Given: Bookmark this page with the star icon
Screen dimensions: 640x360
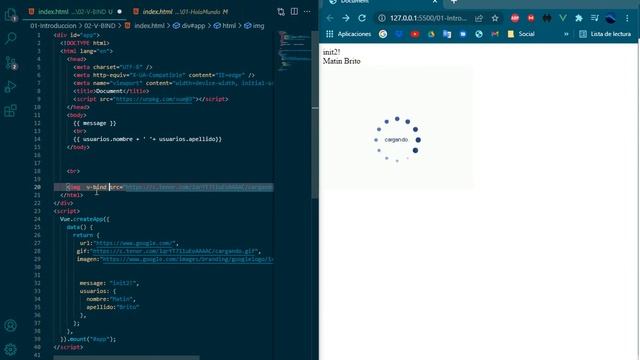Looking at the screenshot, I should [x=495, y=18].
